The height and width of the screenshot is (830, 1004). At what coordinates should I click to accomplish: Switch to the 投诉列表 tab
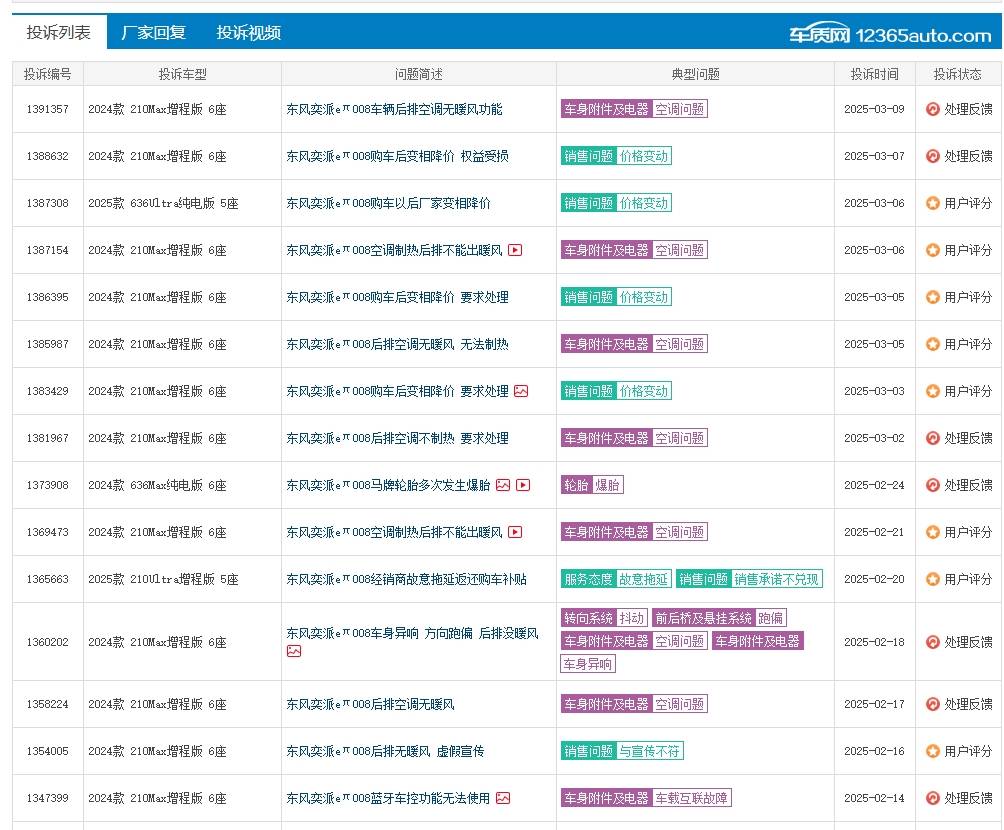pyautogui.click(x=58, y=32)
